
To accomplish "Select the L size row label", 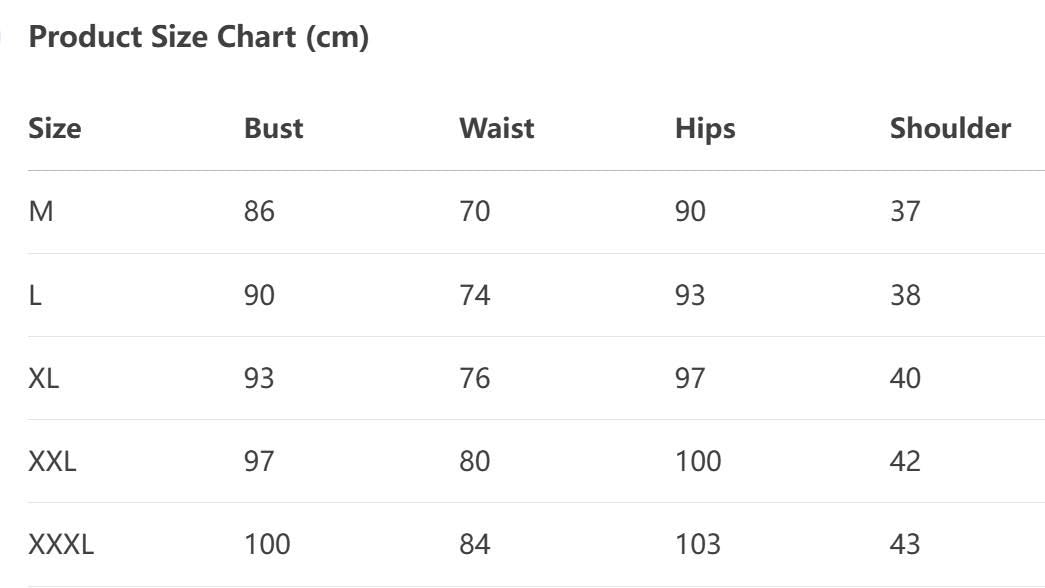I will (x=35, y=296).
